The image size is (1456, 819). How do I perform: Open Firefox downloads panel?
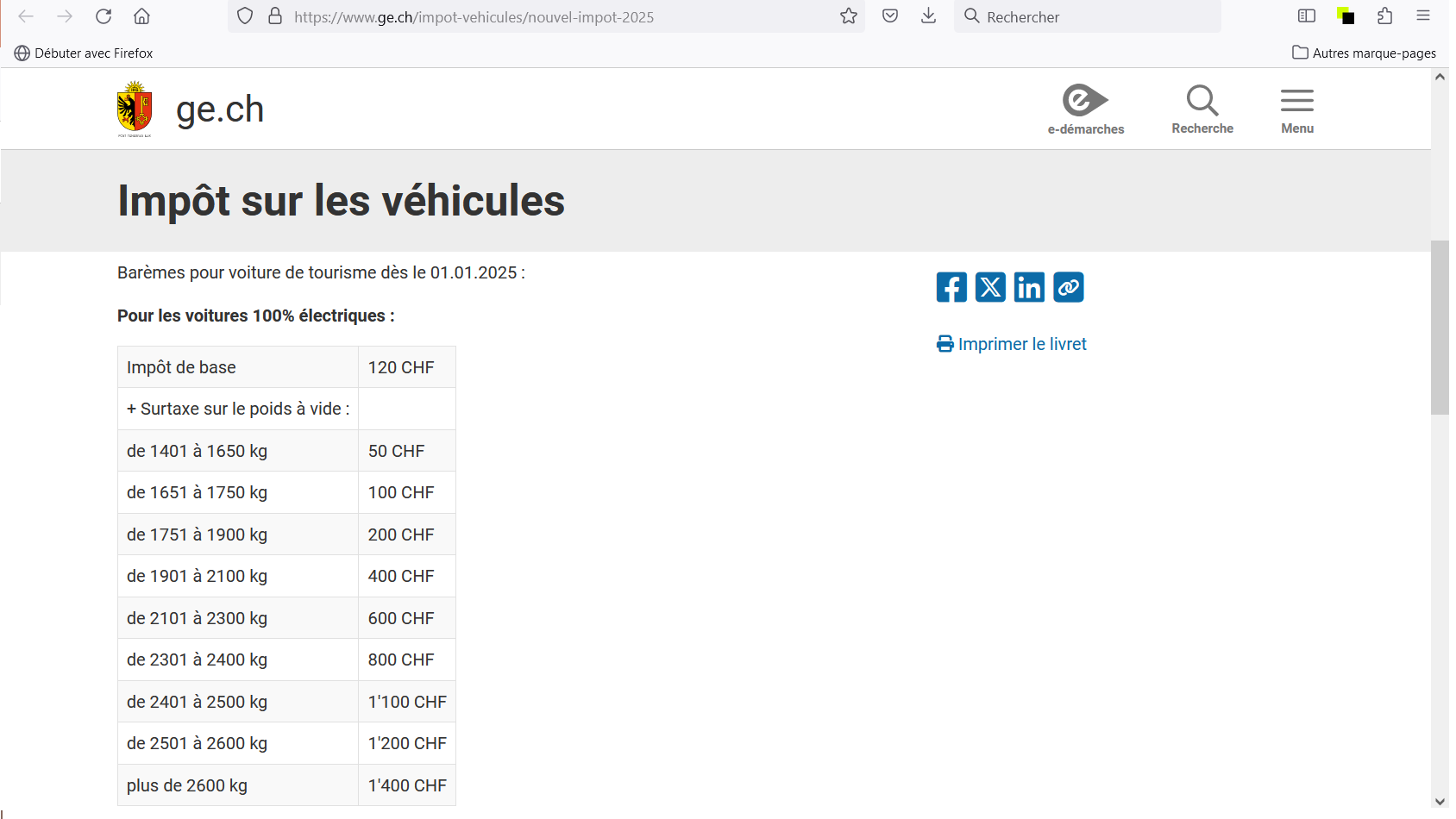coord(928,16)
